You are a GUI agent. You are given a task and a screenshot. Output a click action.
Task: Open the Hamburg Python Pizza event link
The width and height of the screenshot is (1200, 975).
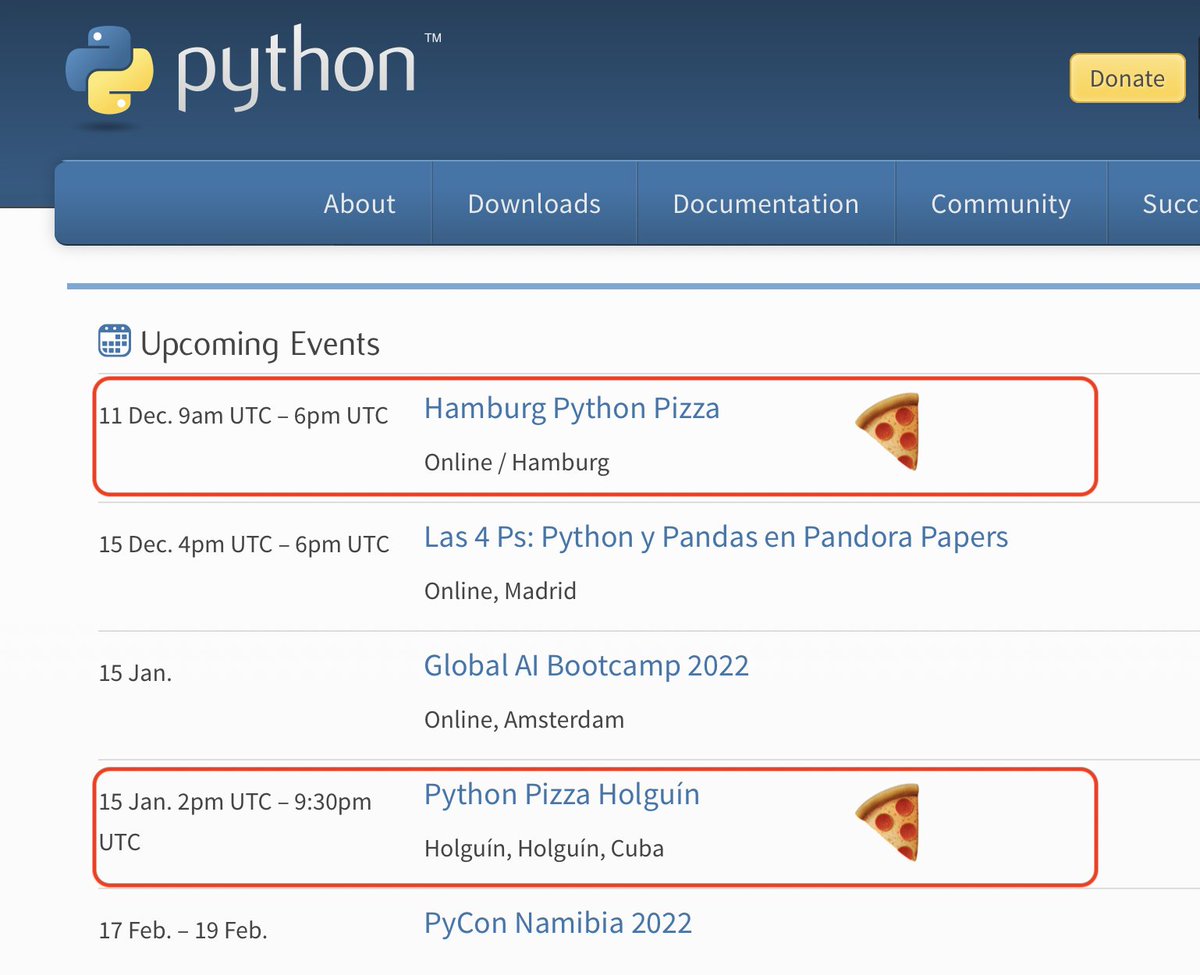click(571, 408)
